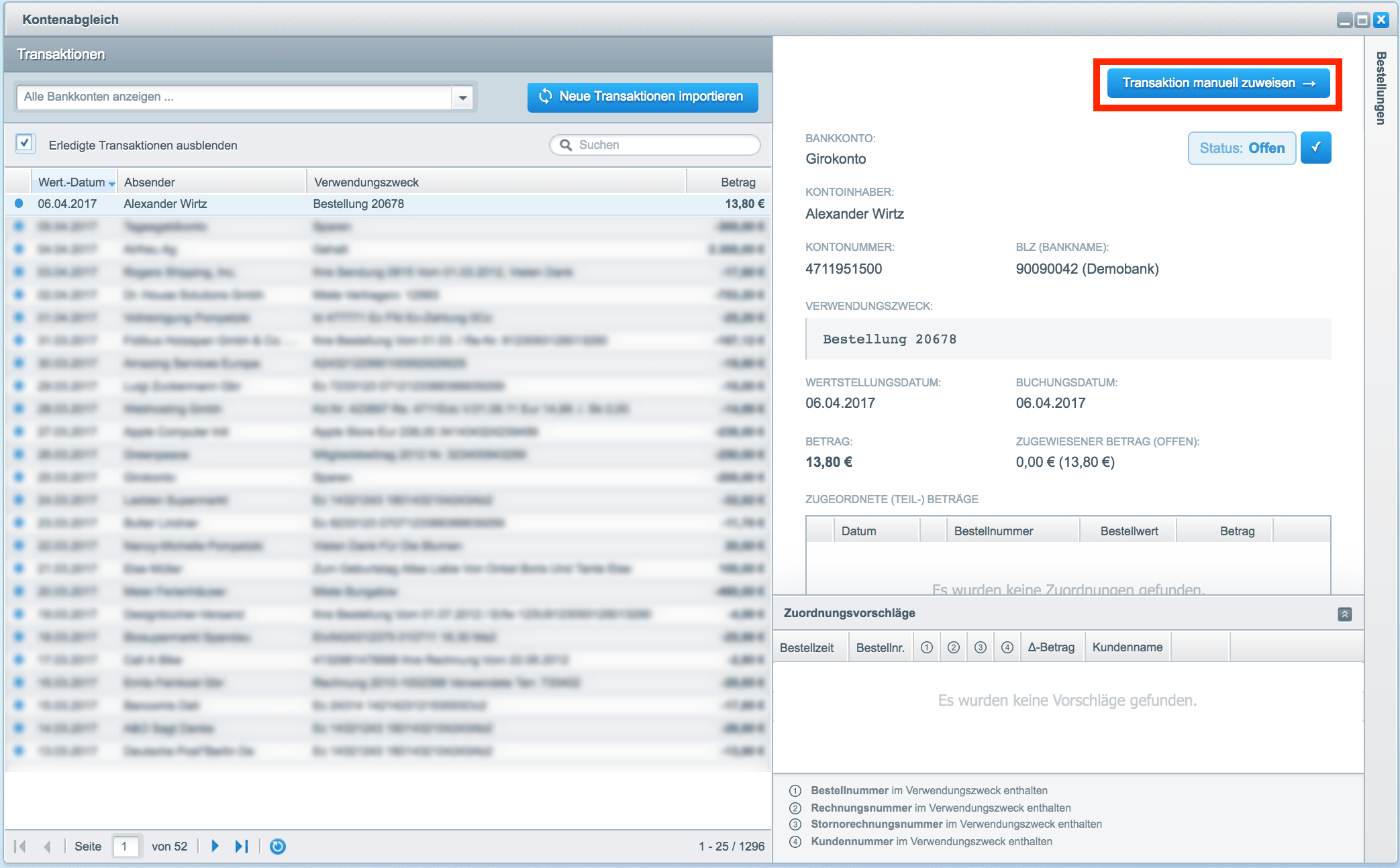Go to next page arrow

215,847
